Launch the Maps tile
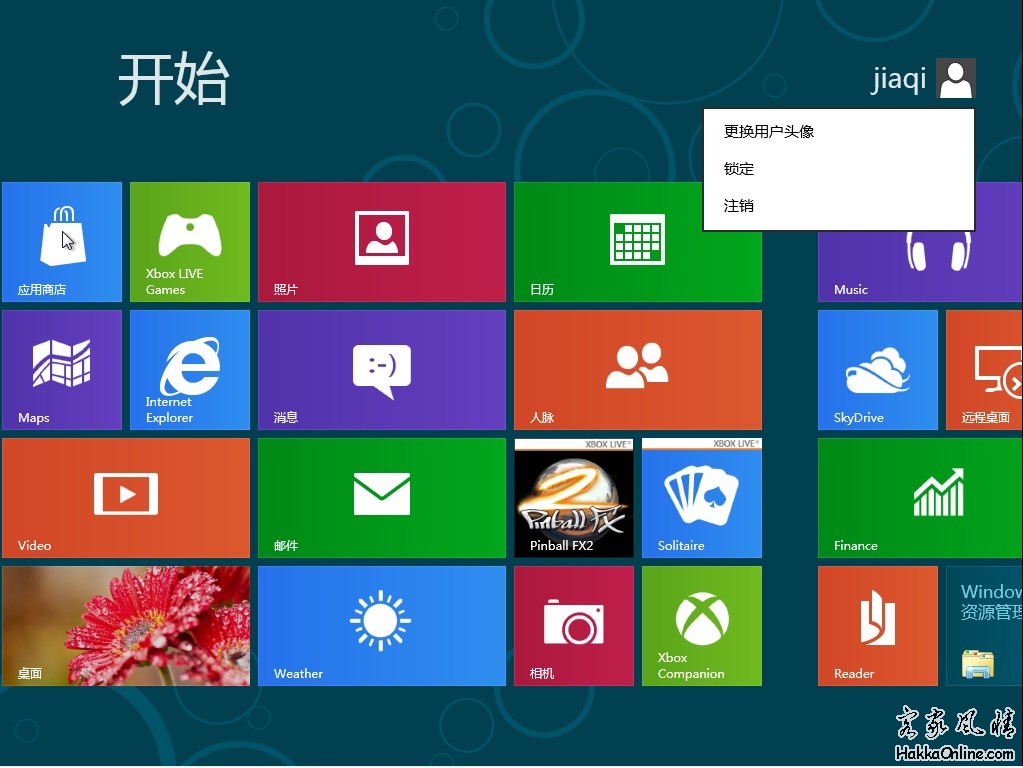 (x=62, y=370)
